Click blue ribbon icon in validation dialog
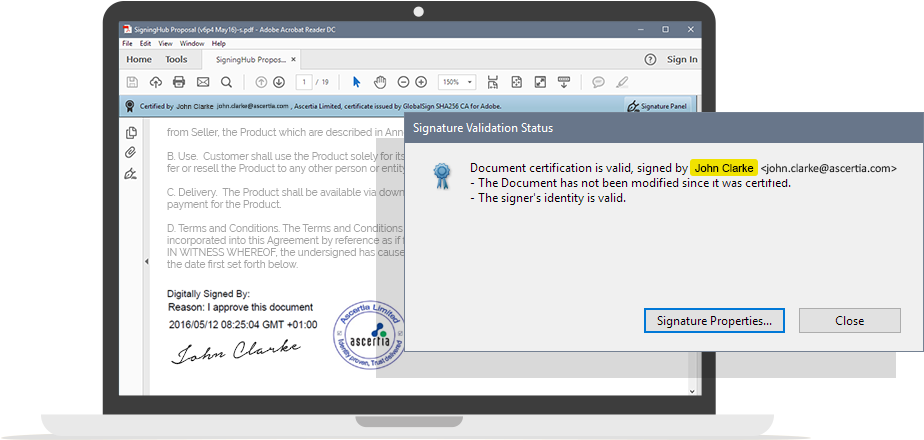This screenshot has height=440, width=924. 441,176
